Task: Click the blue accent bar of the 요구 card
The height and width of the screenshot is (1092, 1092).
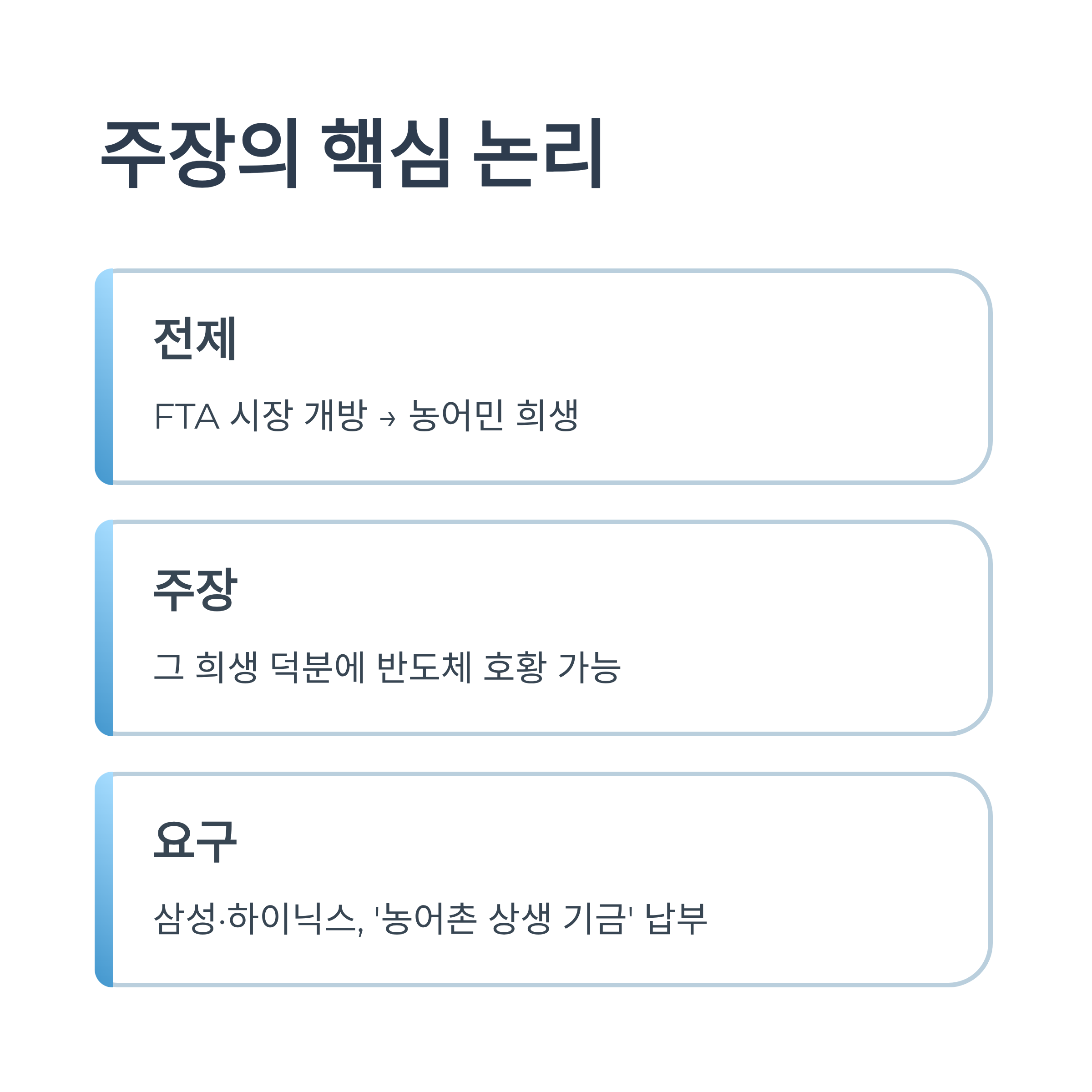Action: pos(104,880)
